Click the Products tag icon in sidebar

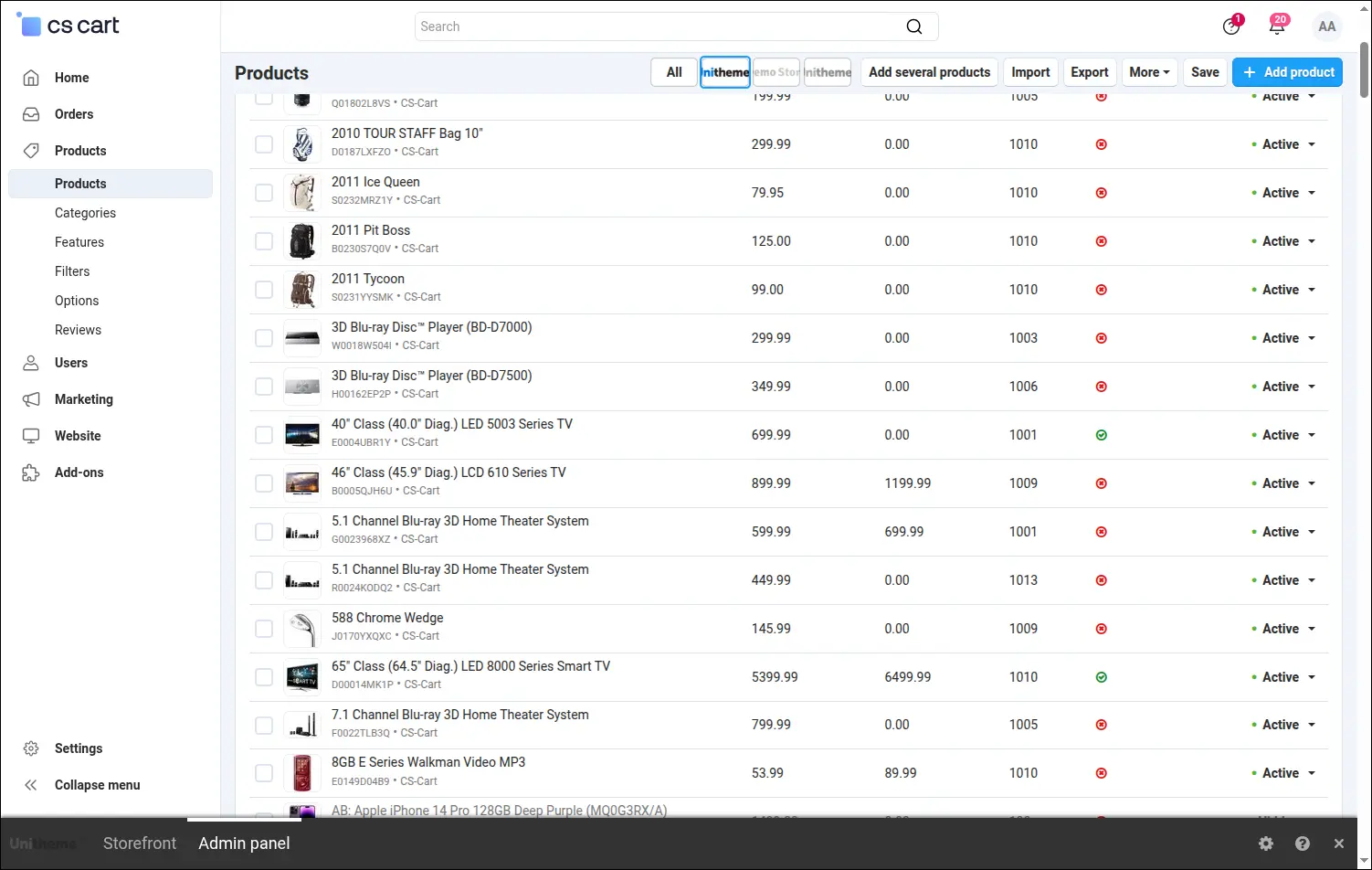[x=31, y=151]
